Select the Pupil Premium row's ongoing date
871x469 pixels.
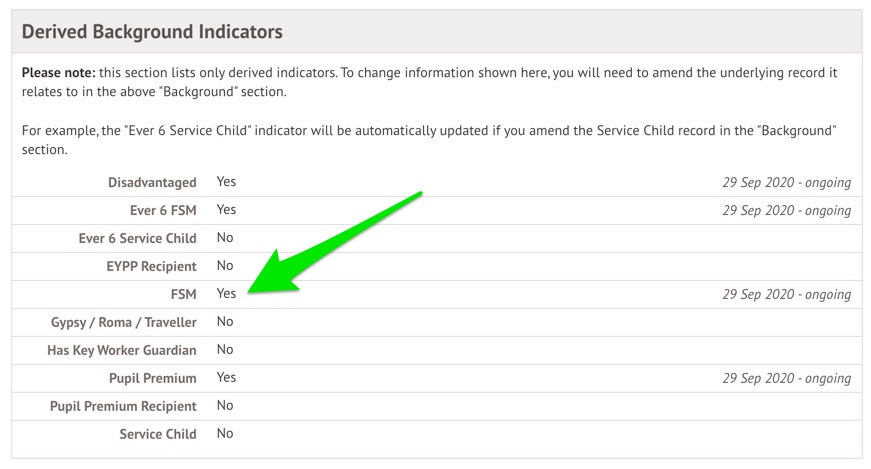point(786,379)
